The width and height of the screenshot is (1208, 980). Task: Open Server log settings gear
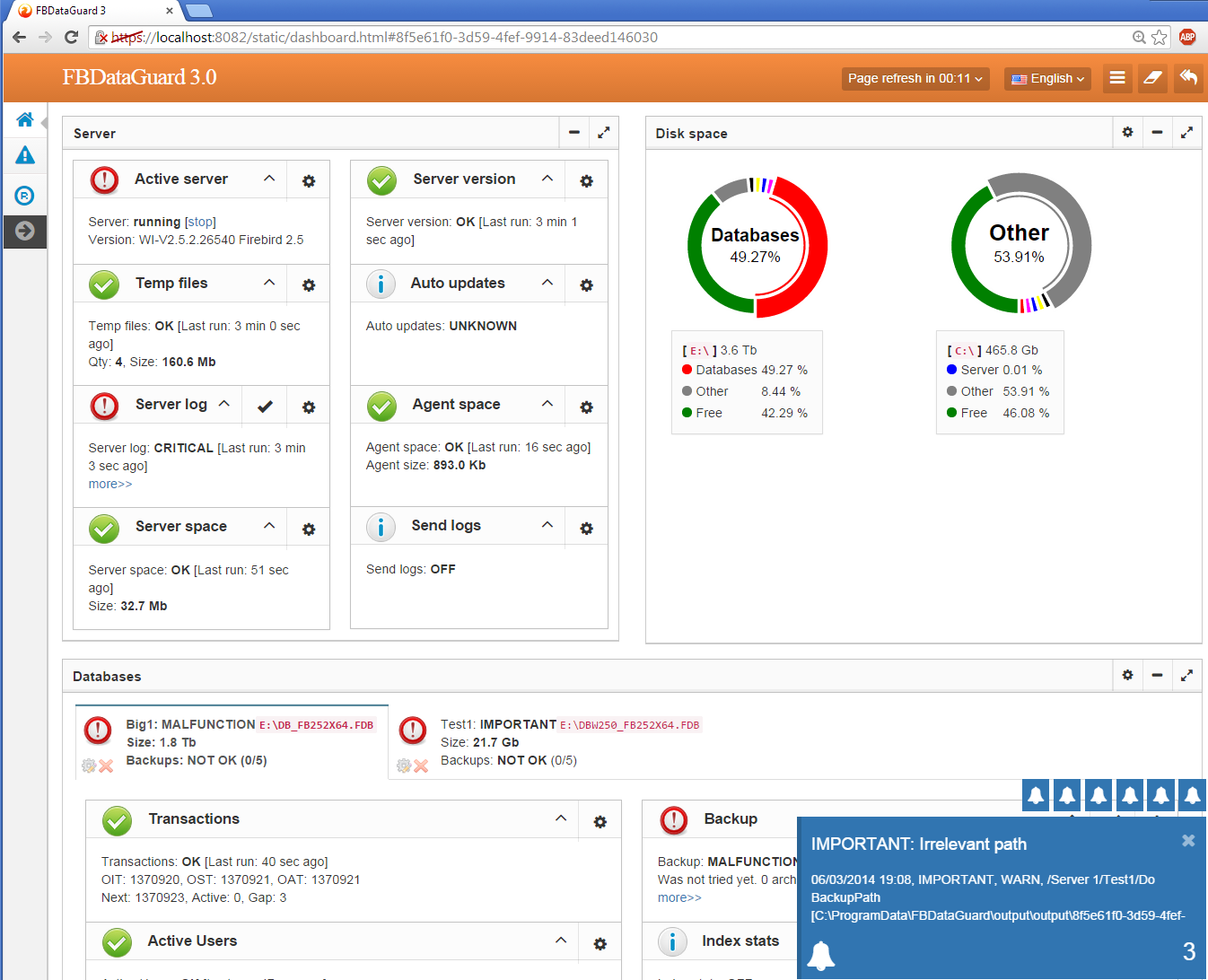tap(309, 407)
